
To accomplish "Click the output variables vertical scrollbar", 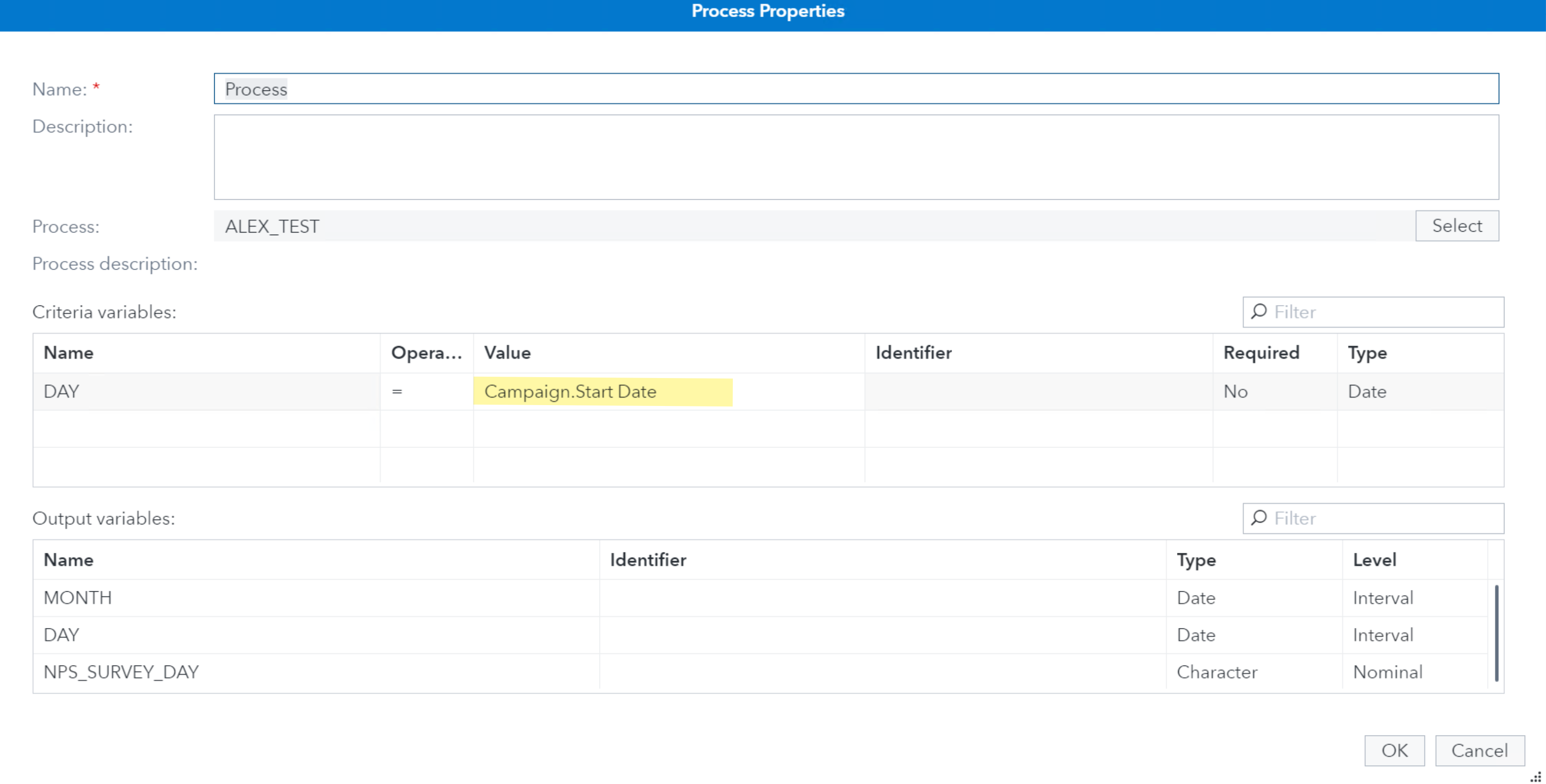I will click(1496, 633).
